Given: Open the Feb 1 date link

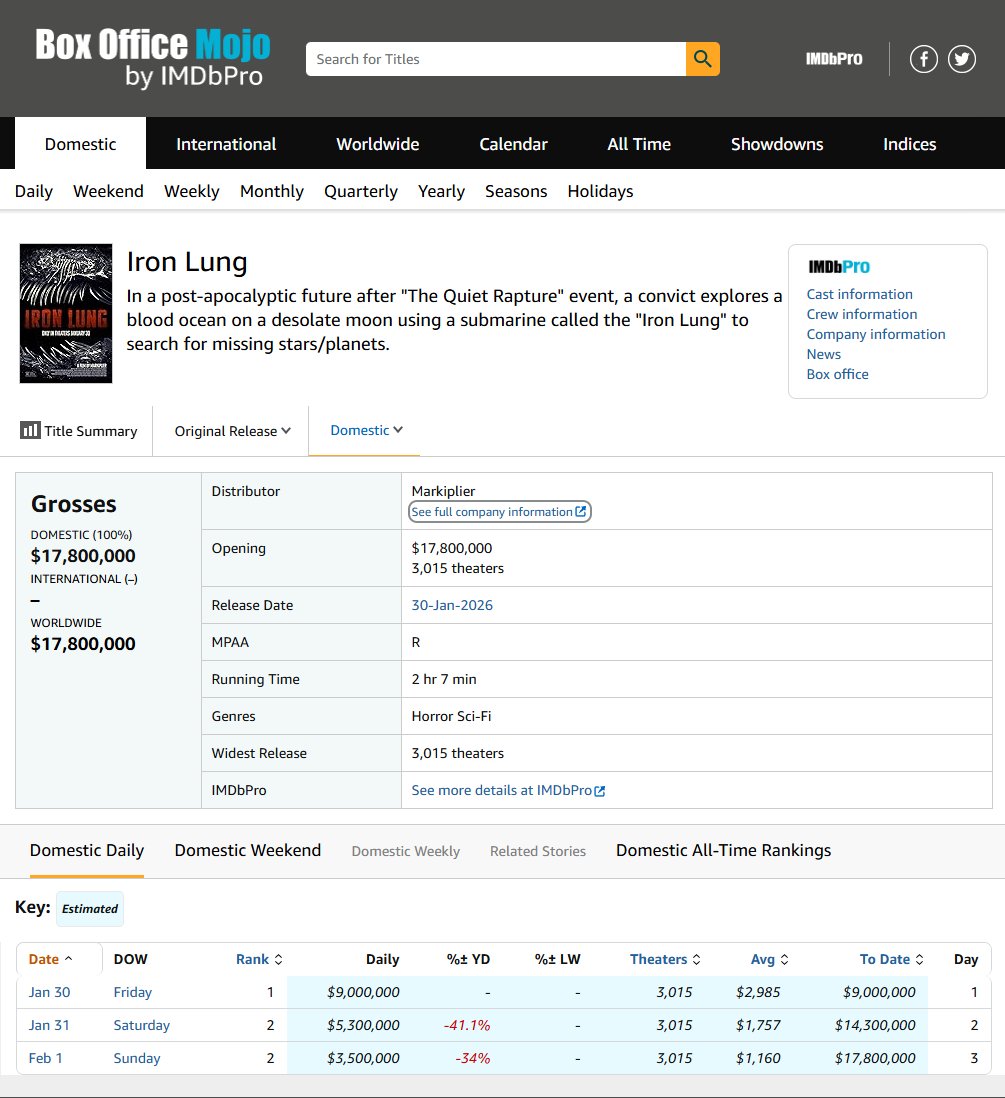Looking at the screenshot, I should point(46,1058).
